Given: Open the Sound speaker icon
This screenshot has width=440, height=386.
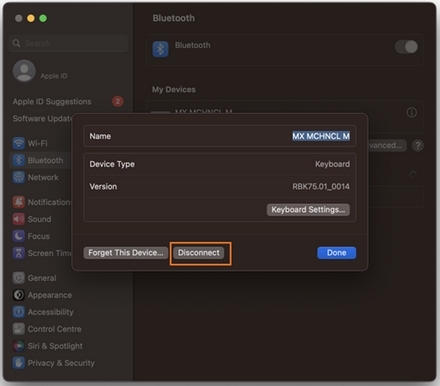Looking at the screenshot, I should (19, 219).
